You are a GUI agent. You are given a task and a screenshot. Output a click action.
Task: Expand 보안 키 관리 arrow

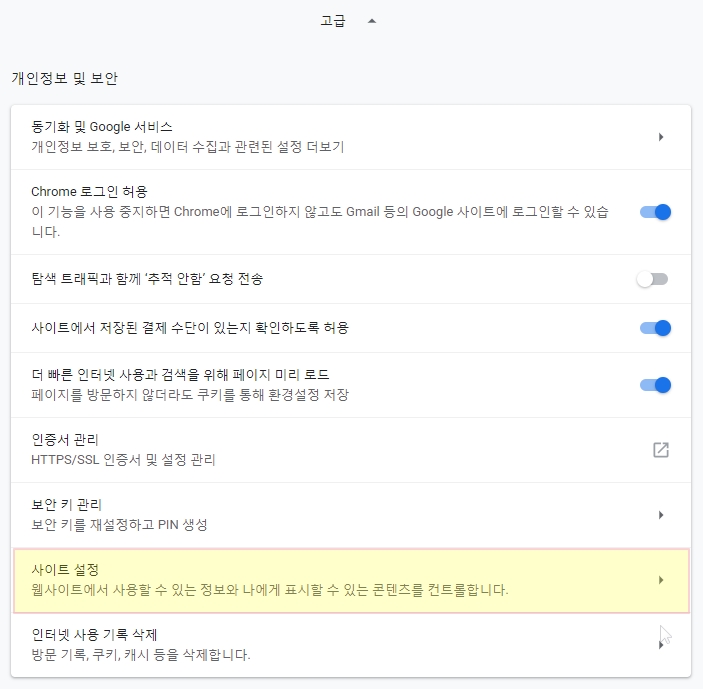tap(661, 515)
